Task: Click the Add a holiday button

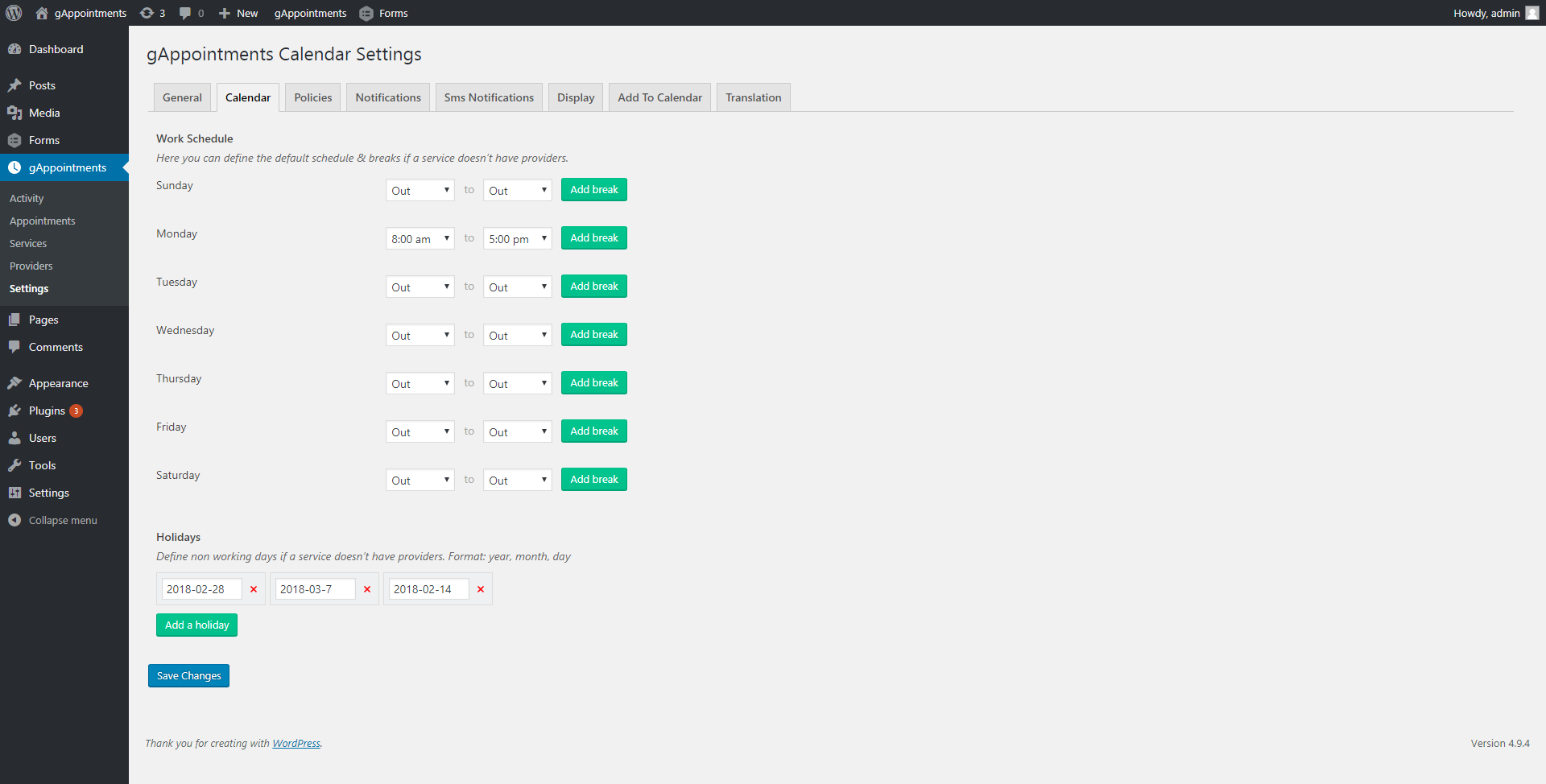Action: click(x=196, y=625)
